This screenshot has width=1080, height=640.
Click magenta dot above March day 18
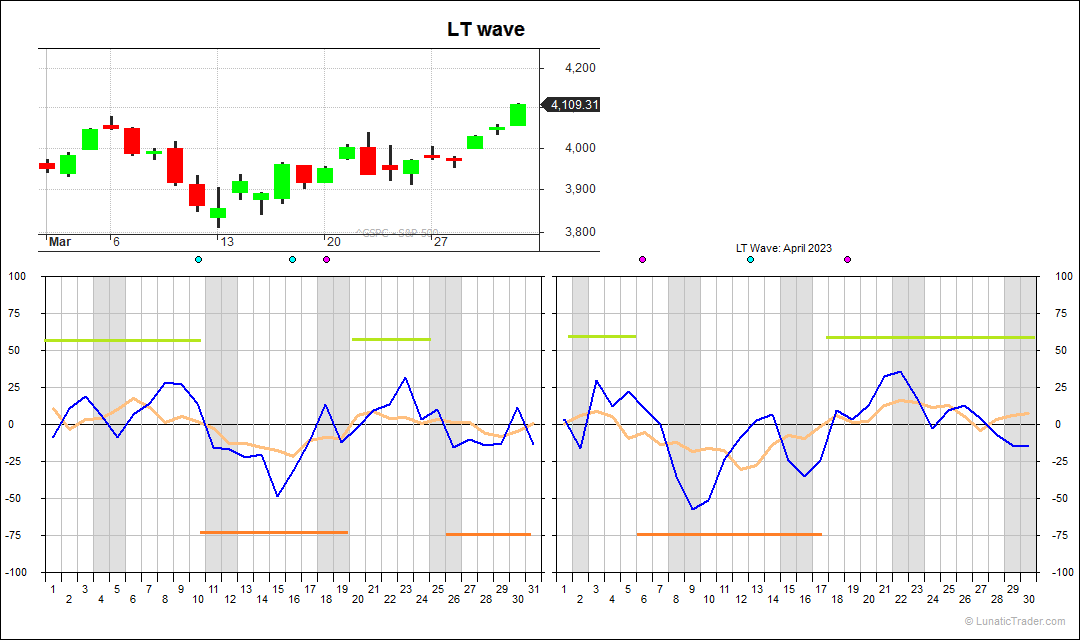tap(326, 260)
